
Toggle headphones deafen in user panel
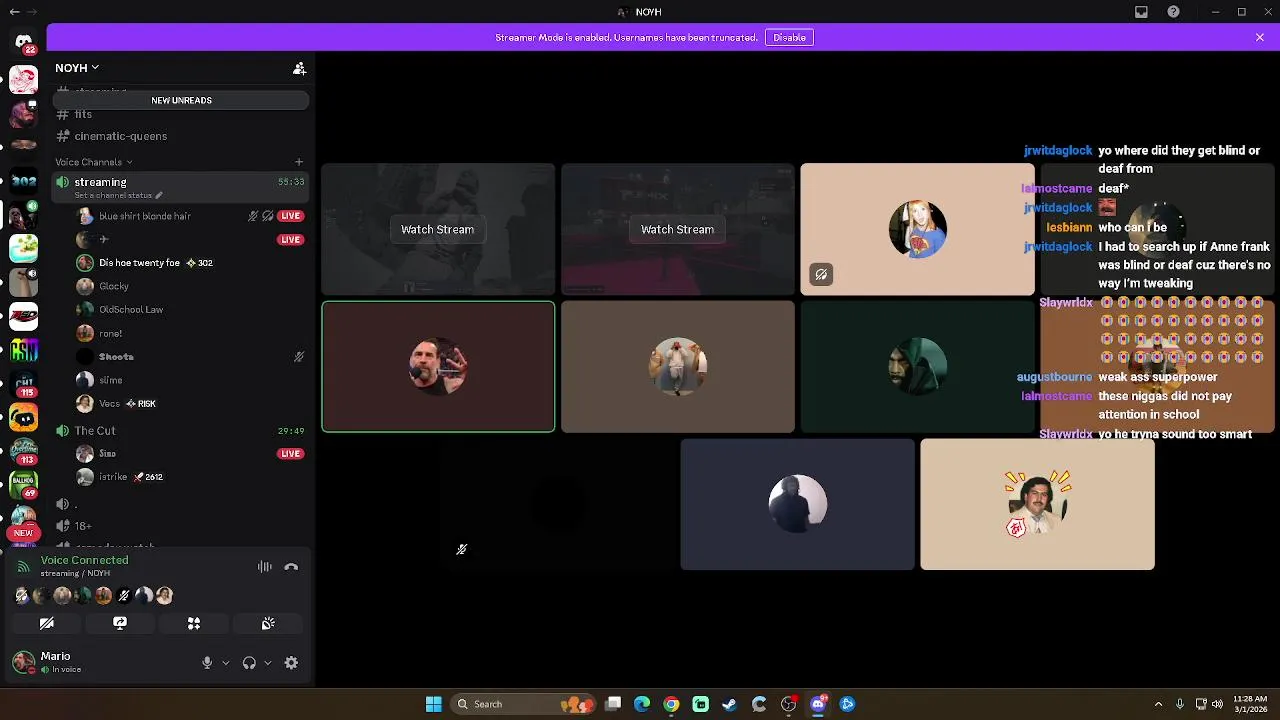(x=249, y=663)
